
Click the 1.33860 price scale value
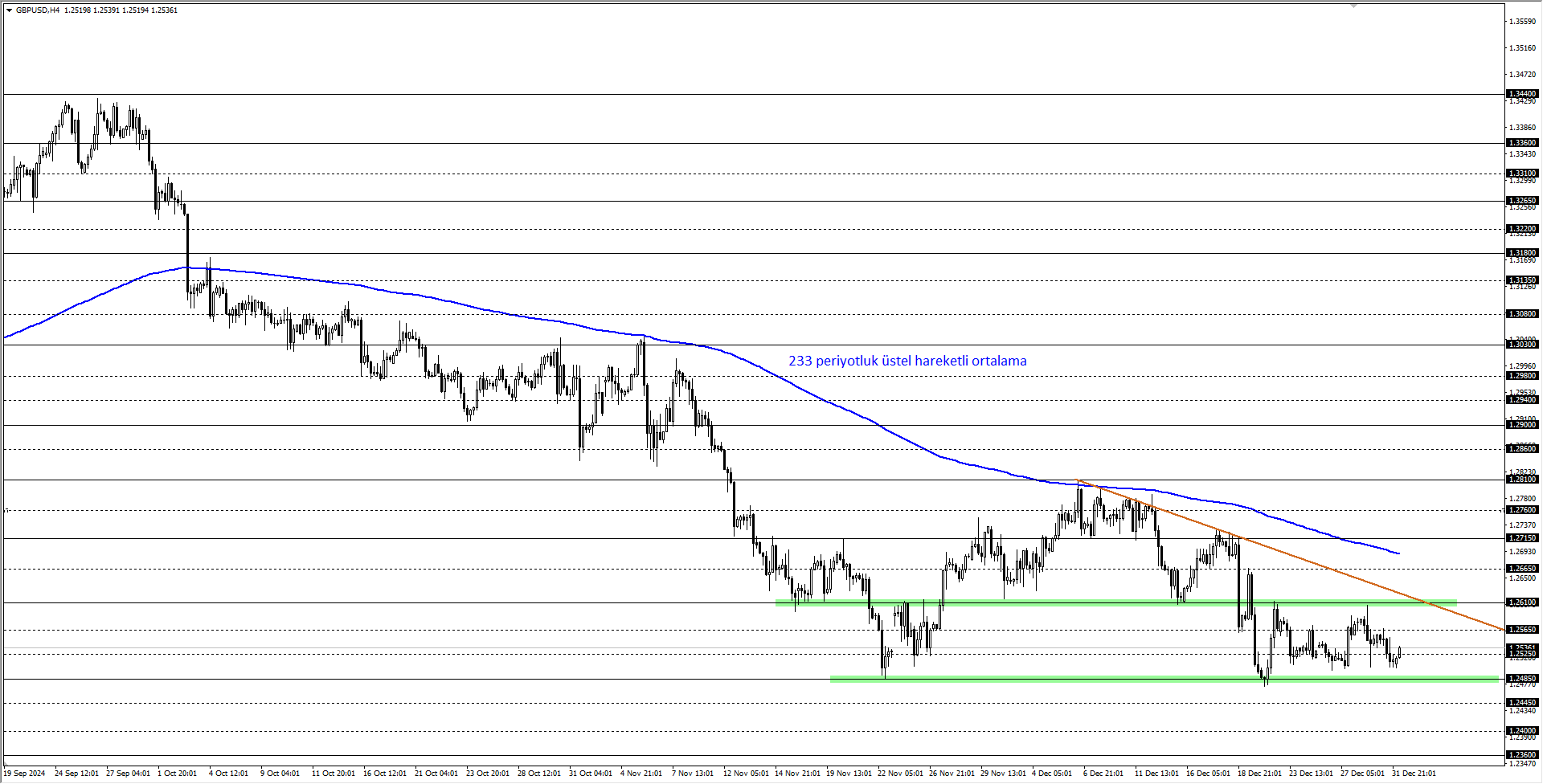[x=1524, y=128]
